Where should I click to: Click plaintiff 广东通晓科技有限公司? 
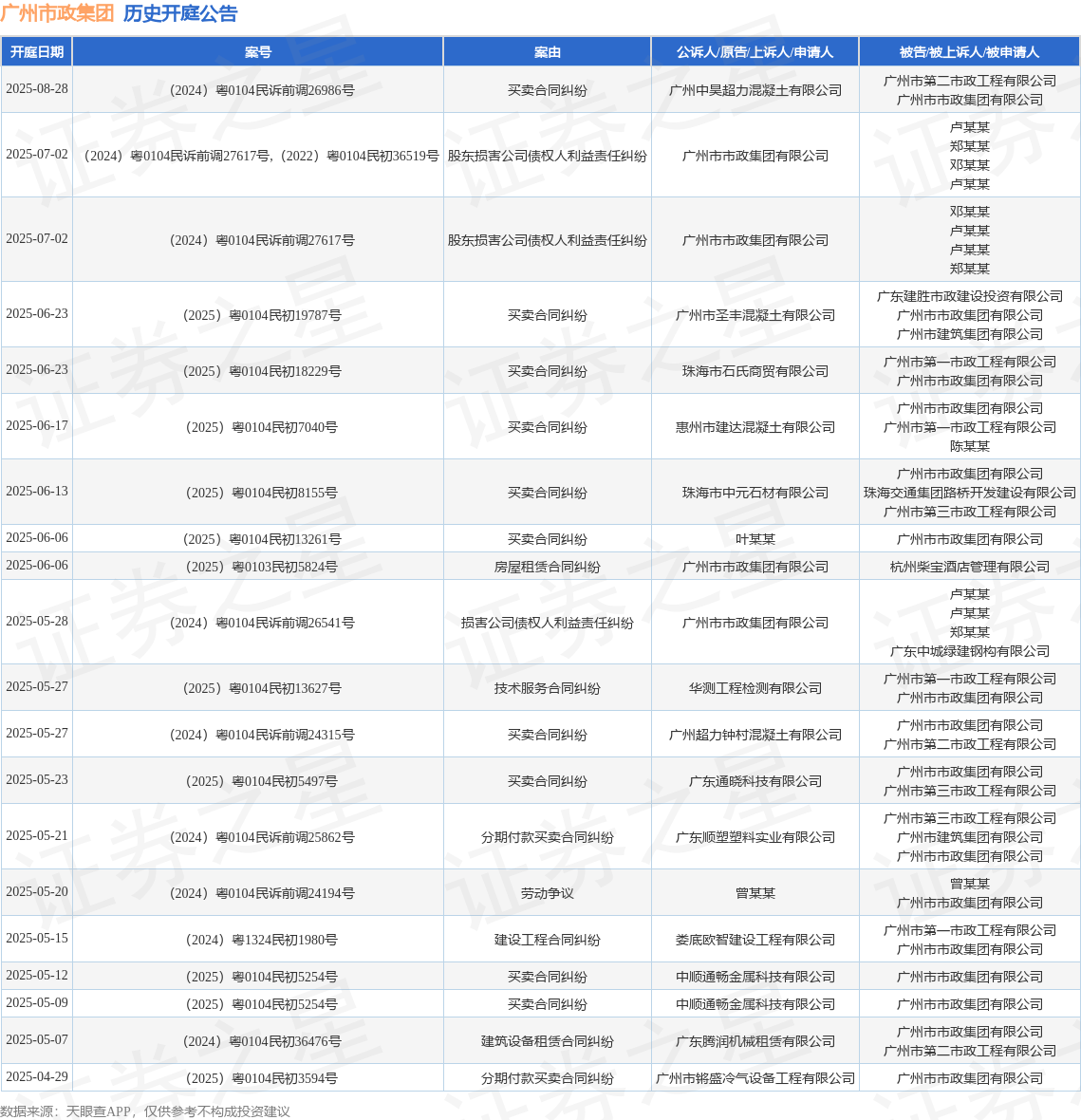click(x=755, y=781)
